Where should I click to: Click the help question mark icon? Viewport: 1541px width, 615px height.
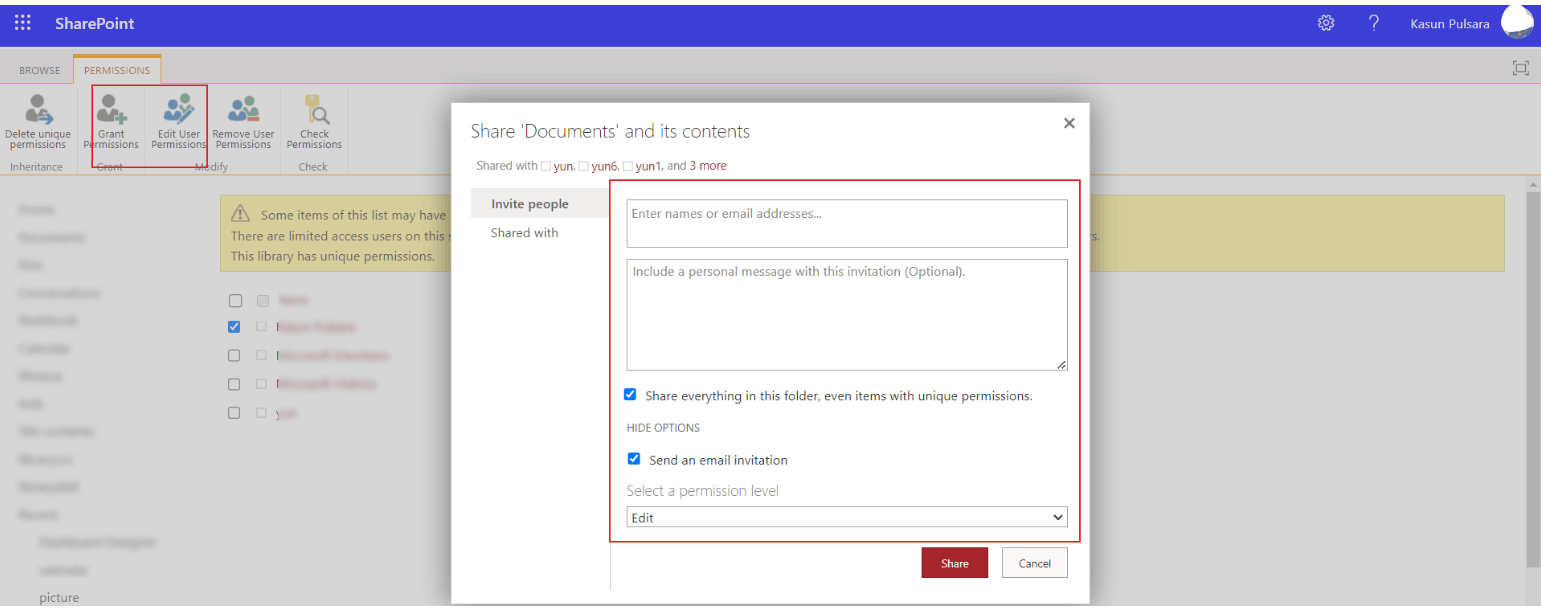1375,23
